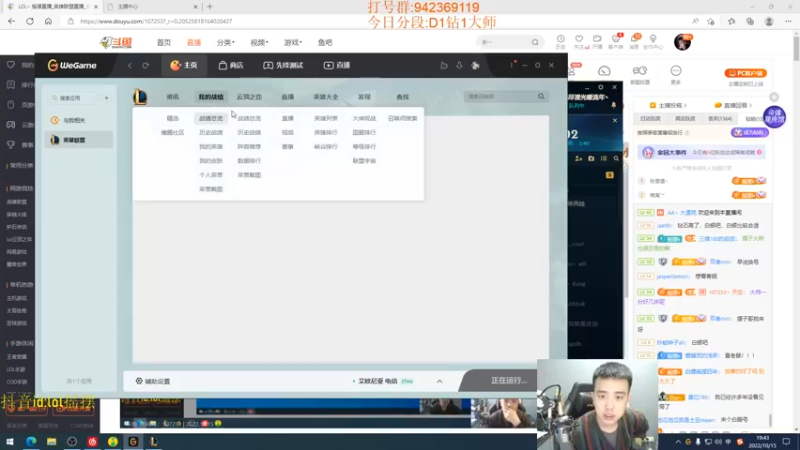Open 发现 menu in LoL nav
Image resolution: width=800 pixels, height=450 pixels.
pos(364,96)
